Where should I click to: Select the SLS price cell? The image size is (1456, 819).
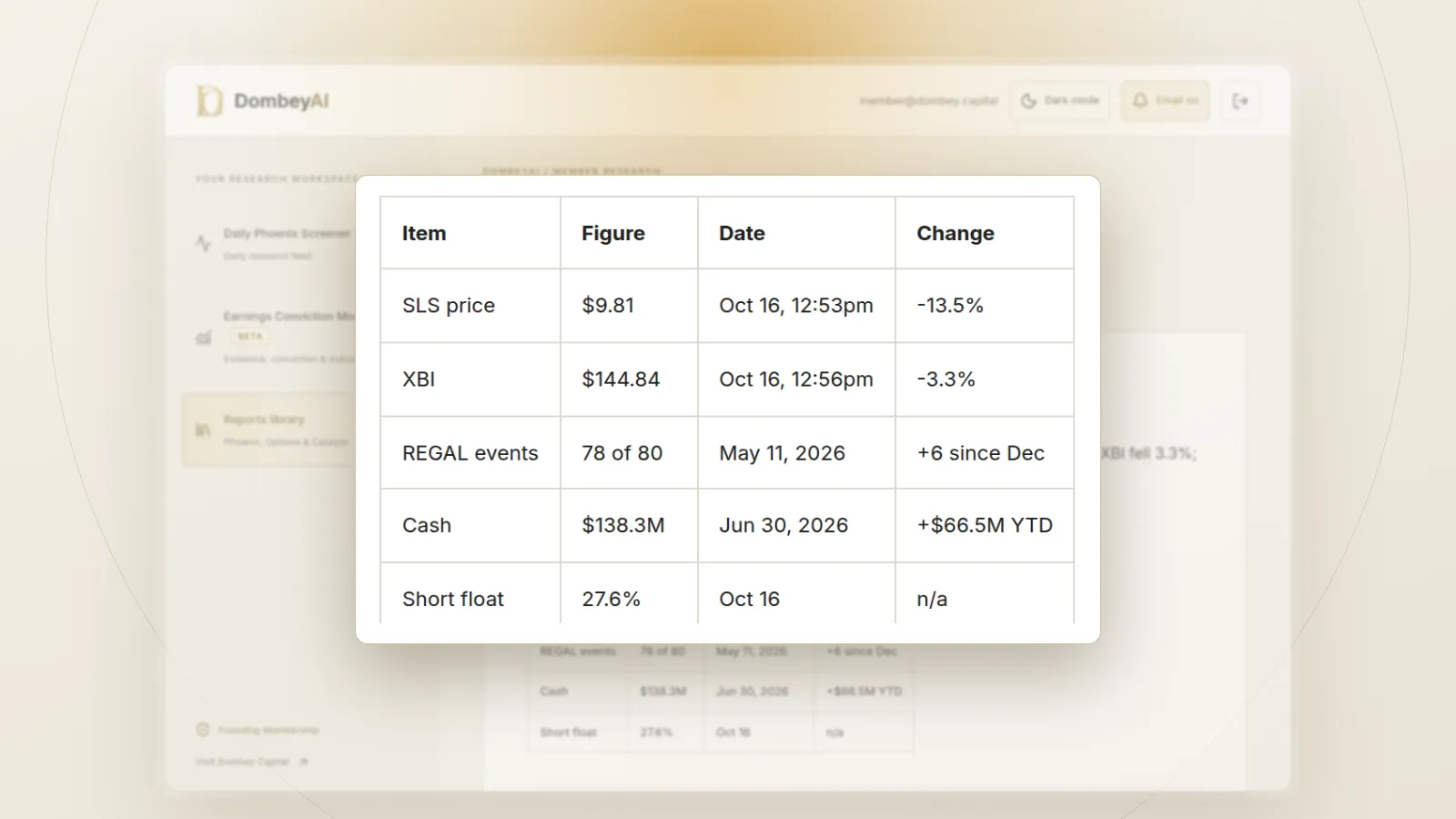coord(470,306)
